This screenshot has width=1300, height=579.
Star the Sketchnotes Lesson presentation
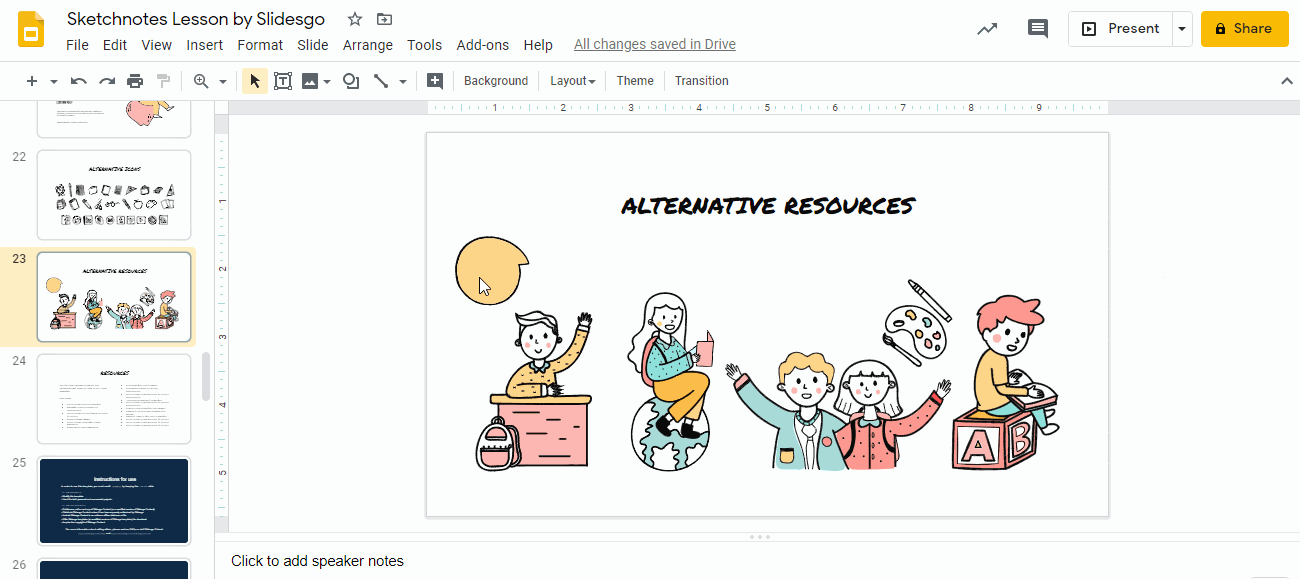pos(355,19)
